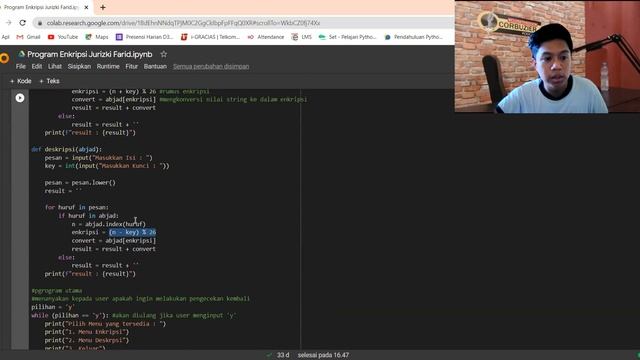640x360 pixels.
Task: Click the line convert = abjad[enkripsi] in deskripsi
Action: coord(113,240)
